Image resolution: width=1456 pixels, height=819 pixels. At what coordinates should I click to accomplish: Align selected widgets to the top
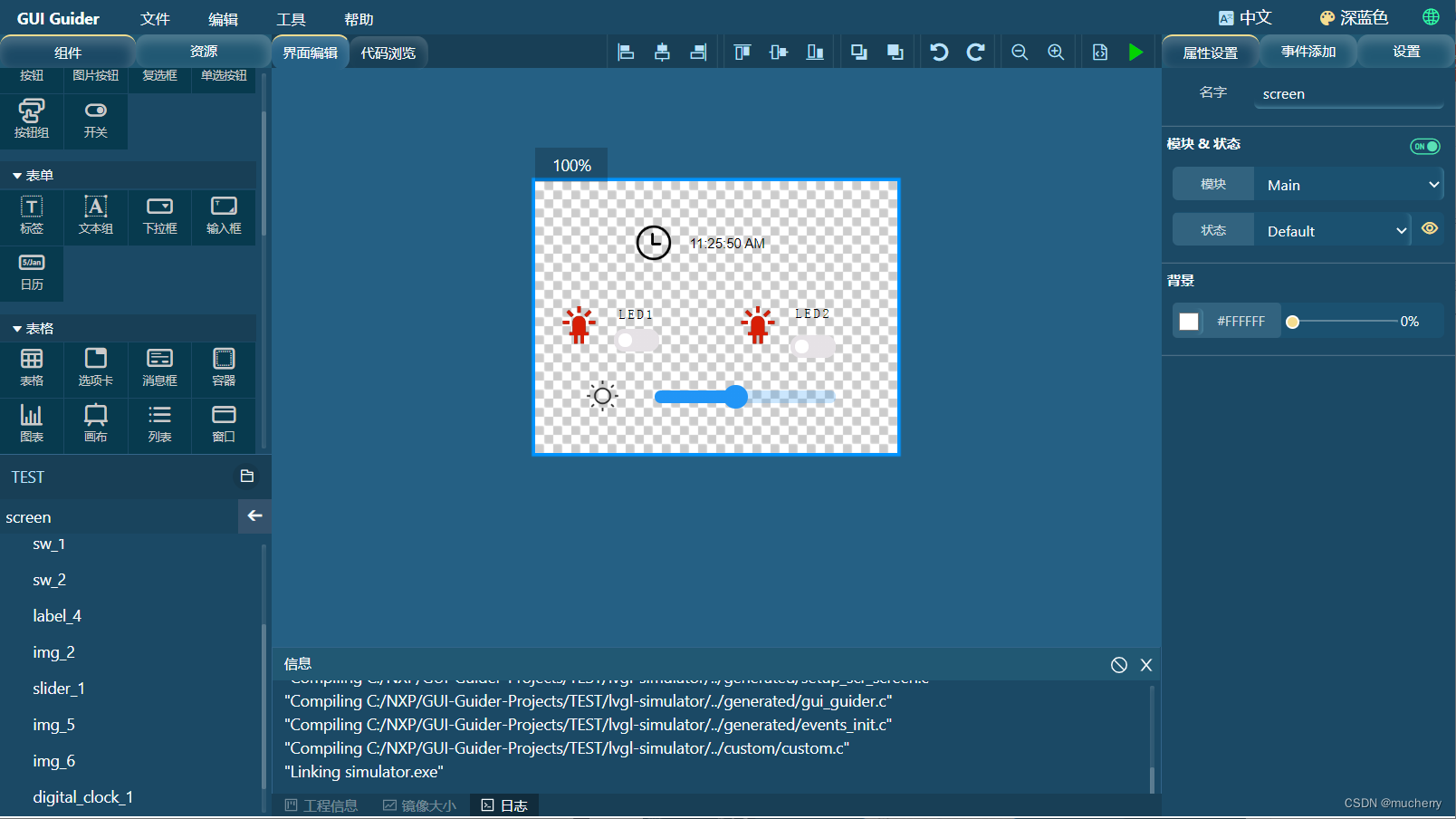click(742, 53)
